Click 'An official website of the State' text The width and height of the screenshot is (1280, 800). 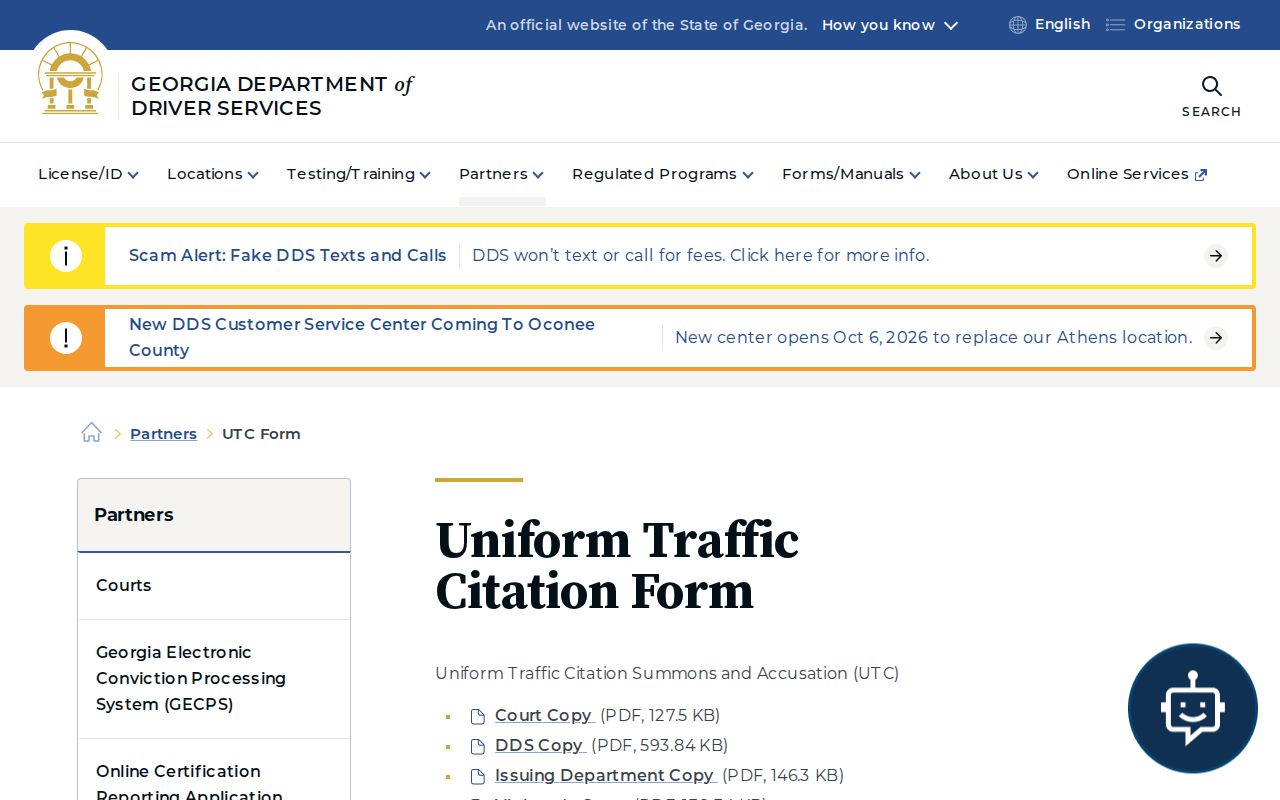pos(647,25)
